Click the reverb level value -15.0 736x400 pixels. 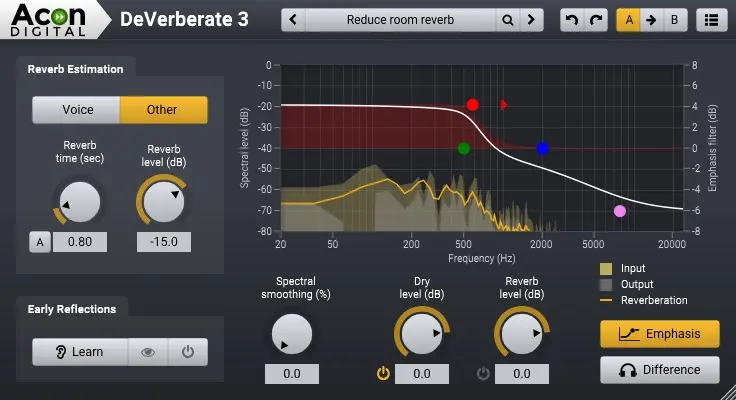[x=164, y=242]
